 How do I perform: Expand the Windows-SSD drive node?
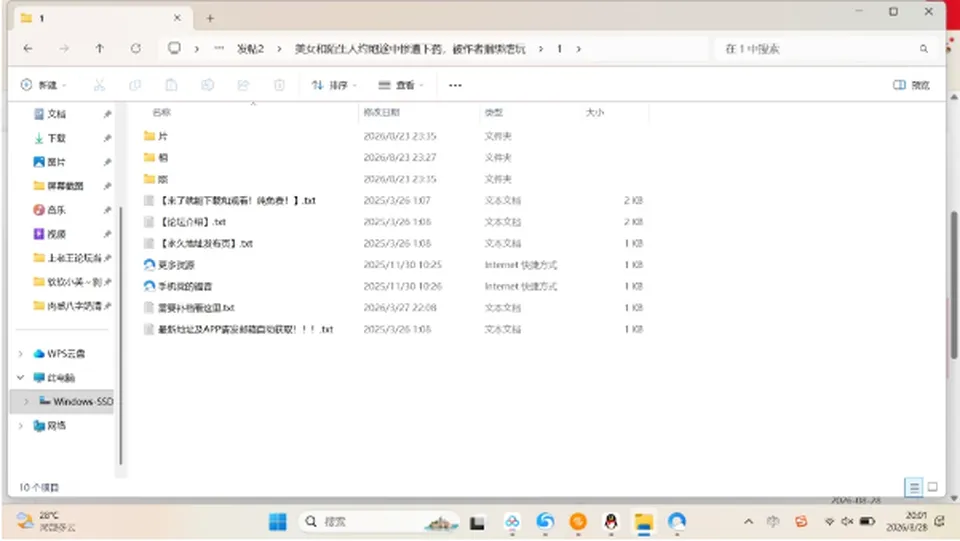pos(26,401)
